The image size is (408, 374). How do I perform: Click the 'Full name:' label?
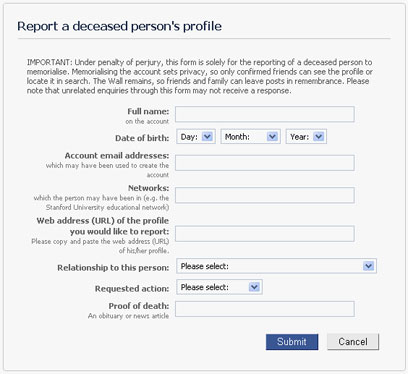coord(148,111)
